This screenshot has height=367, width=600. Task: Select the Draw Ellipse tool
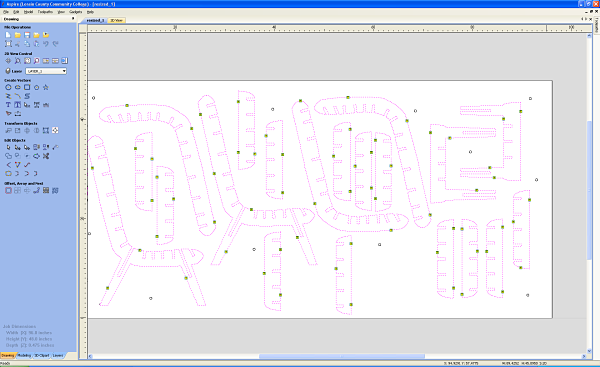click(18, 88)
